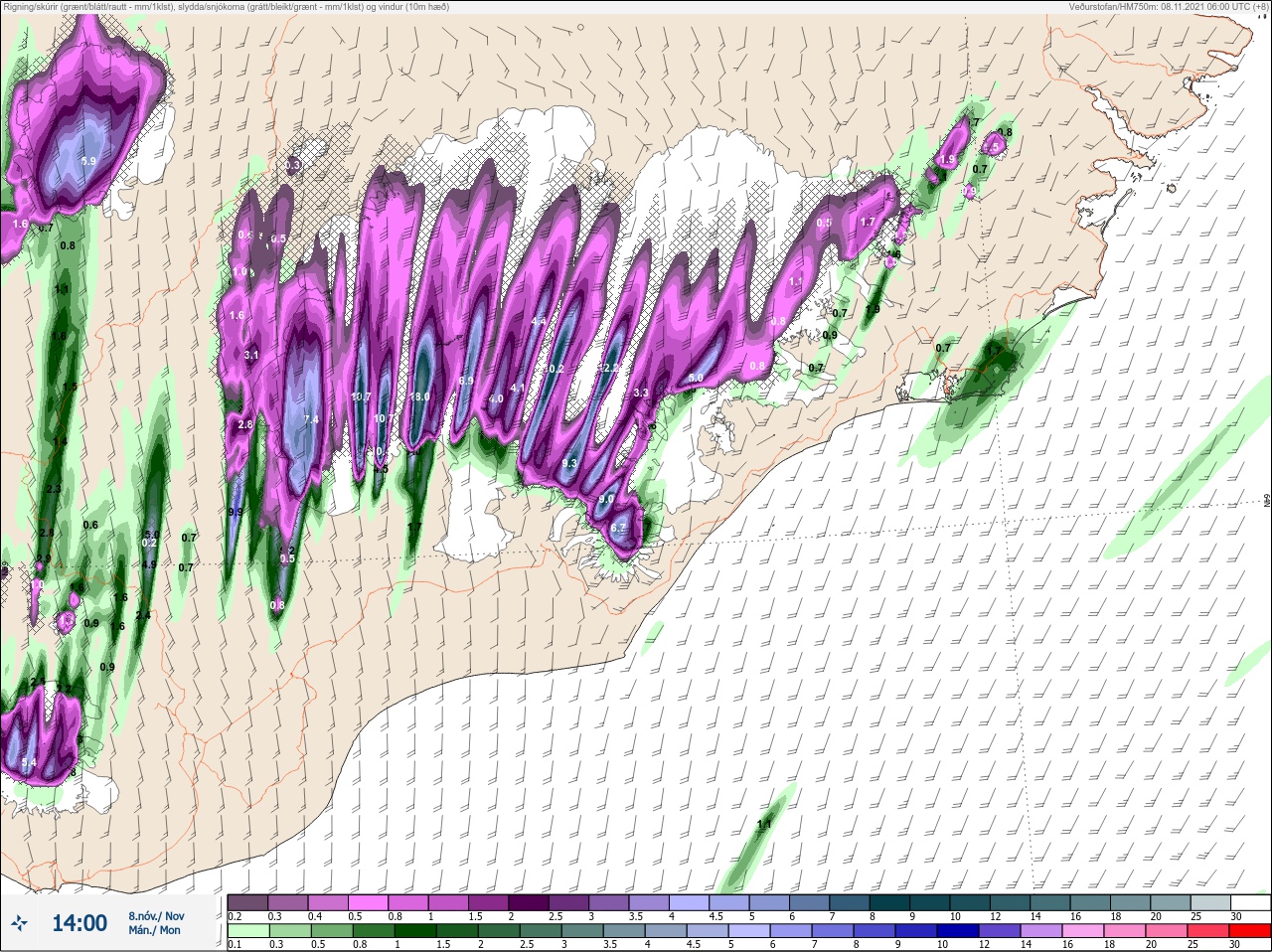This screenshot has height=952, width=1272.
Task: Click the 5.4 value in southwest corner
Action: coord(29,763)
